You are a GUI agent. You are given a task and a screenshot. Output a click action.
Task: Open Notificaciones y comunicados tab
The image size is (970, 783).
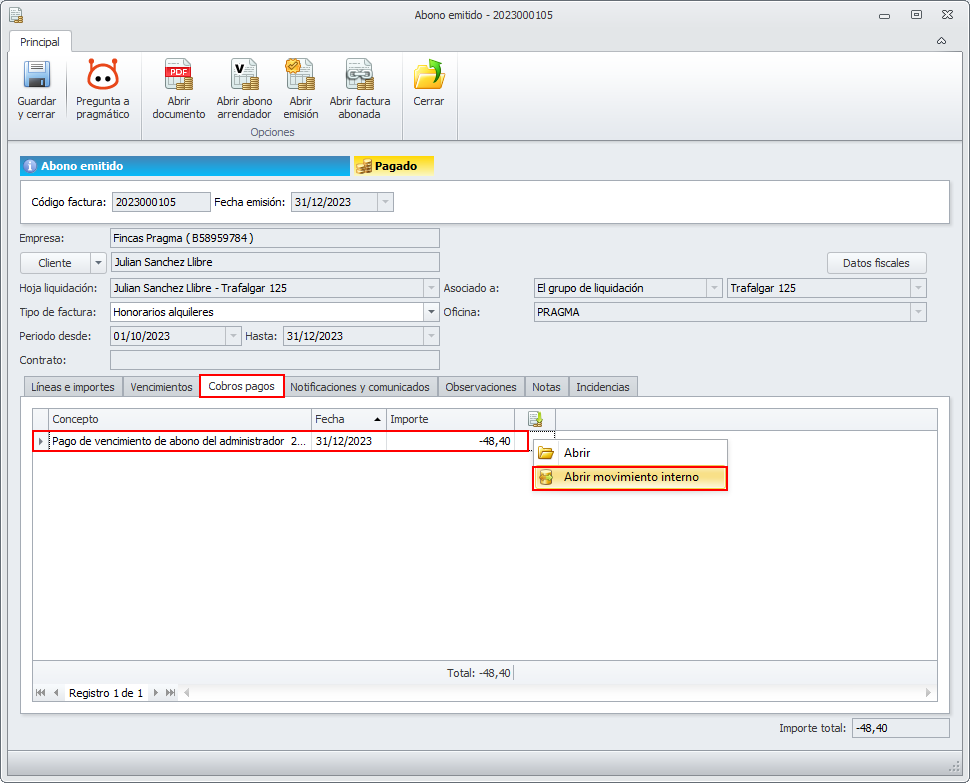[360, 387]
